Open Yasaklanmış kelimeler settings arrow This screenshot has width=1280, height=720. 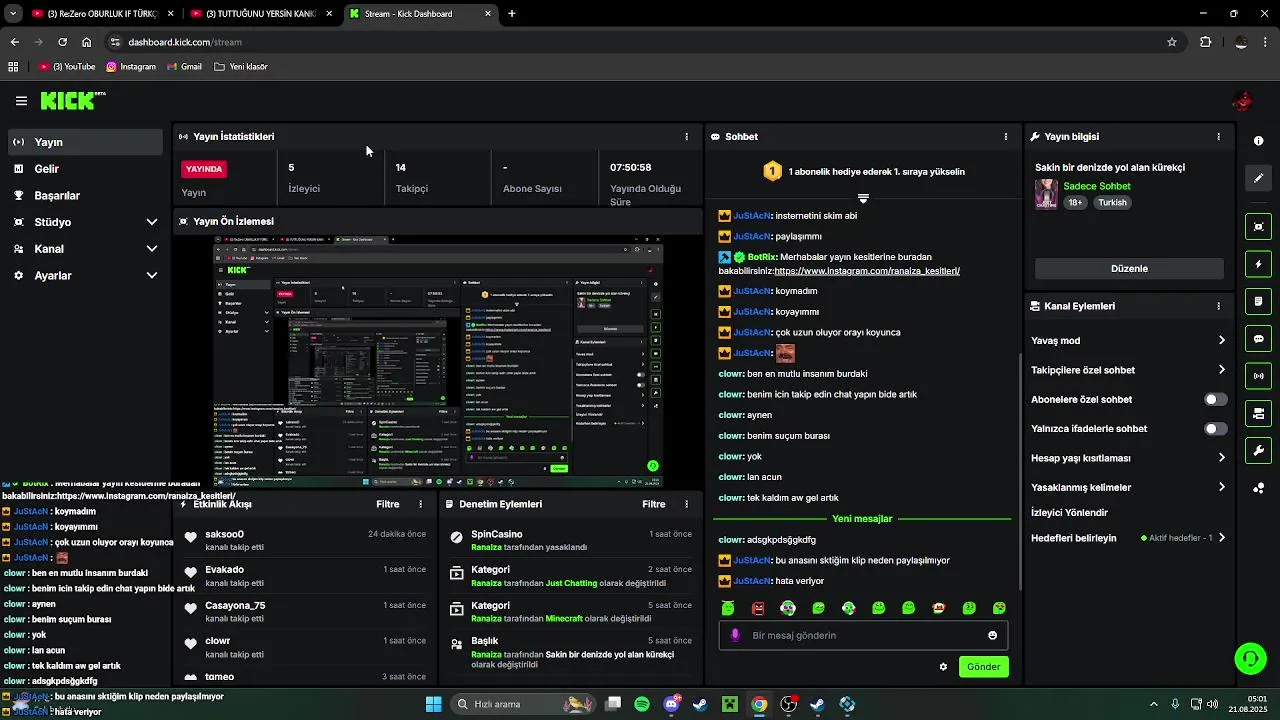tap(1221, 487)
